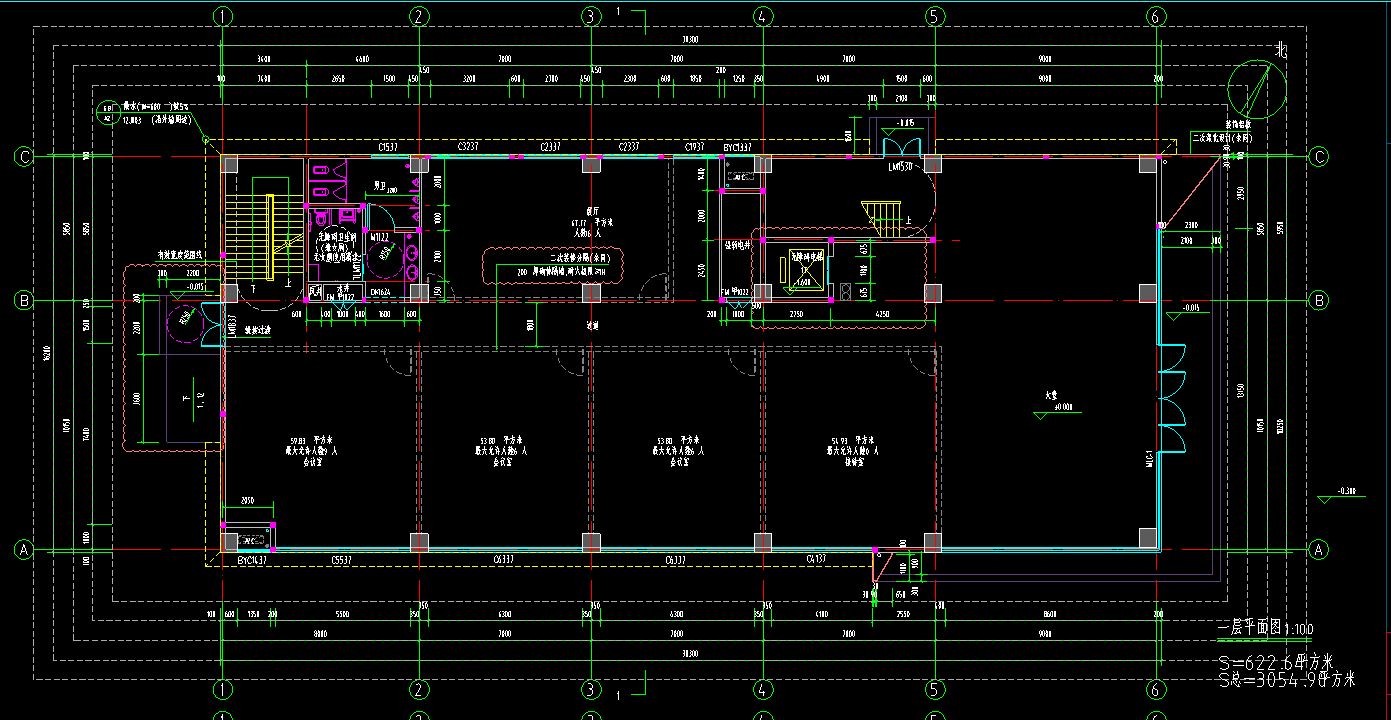Image resolution: width=1391 pixels, height=720 pixels.
Task: Select grid axis bubble C on left
Action: tap(22, 157)
